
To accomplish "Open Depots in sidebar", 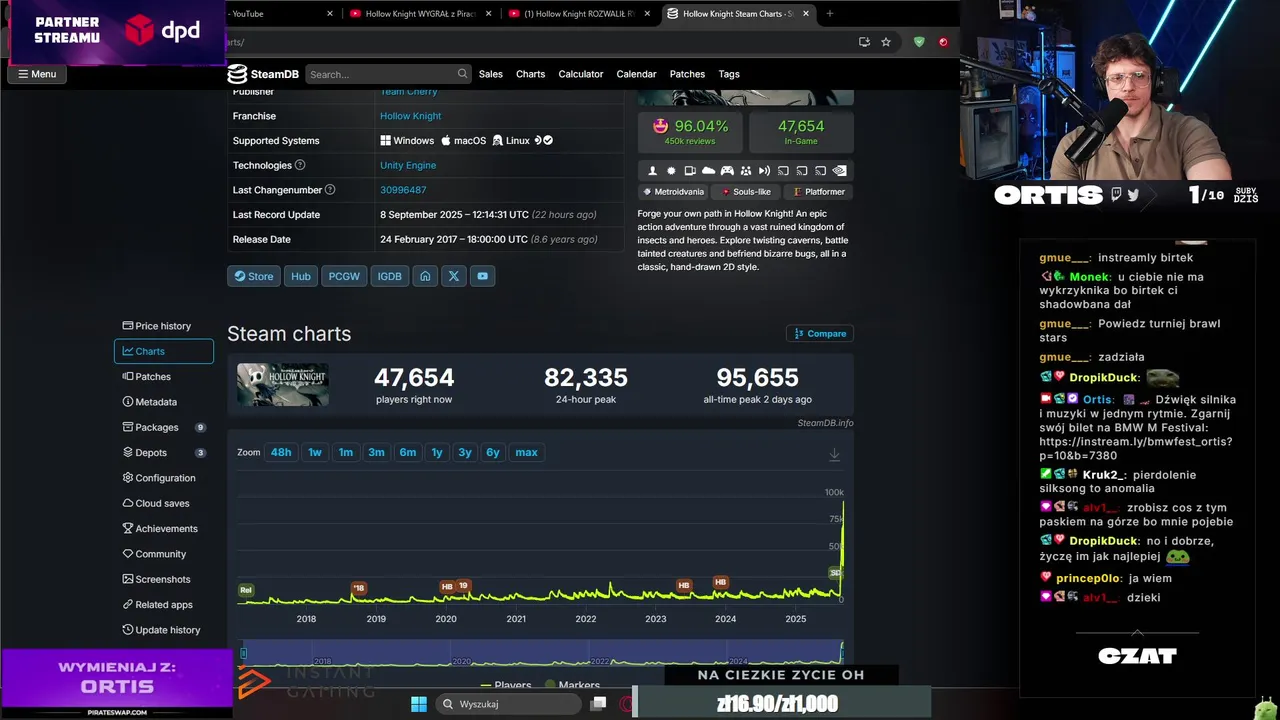I will [x=163, y=453].
